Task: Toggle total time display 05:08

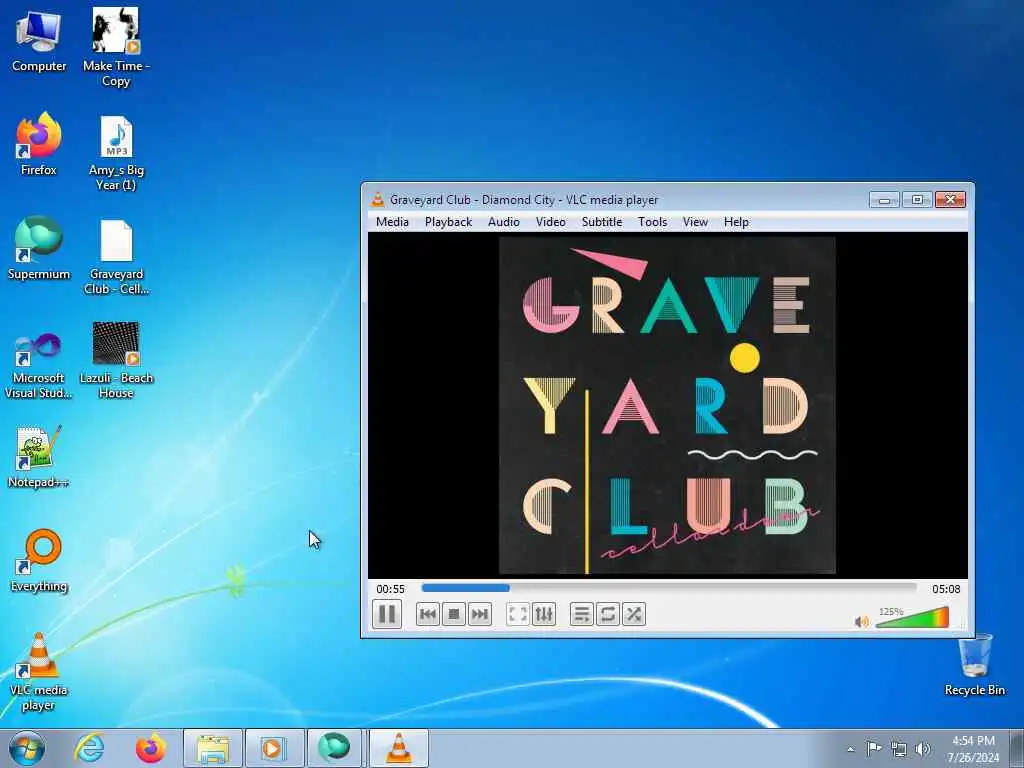Action: tap(946, 589)
